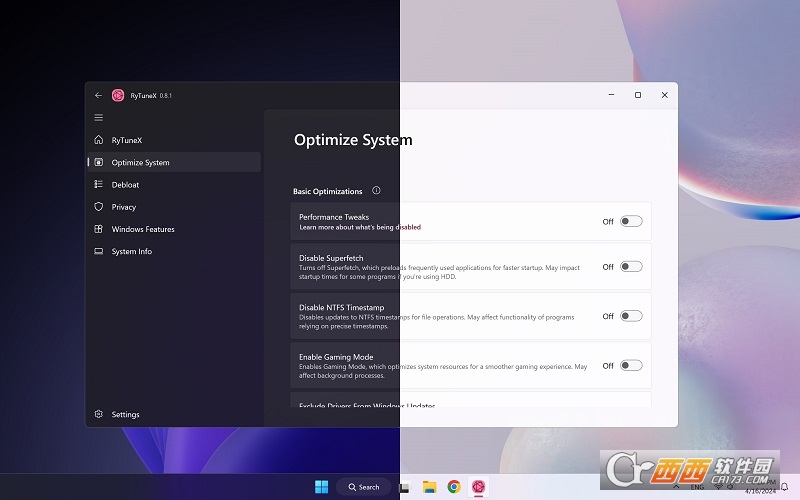800x500 pixels.
Task: Toggle Performance Tweaks switch on
Action: (631, 221)
